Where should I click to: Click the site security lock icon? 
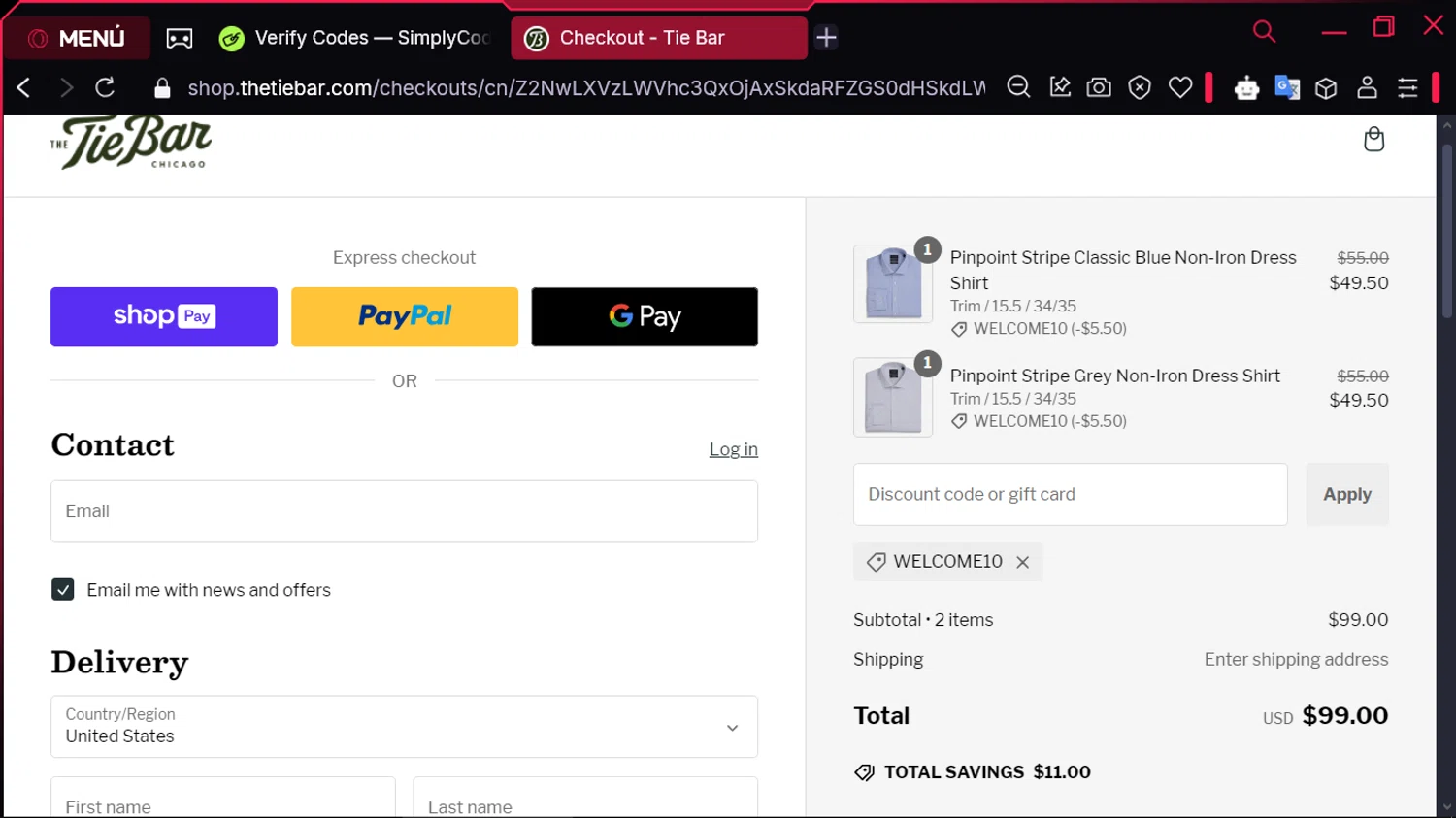coord(163,88)
